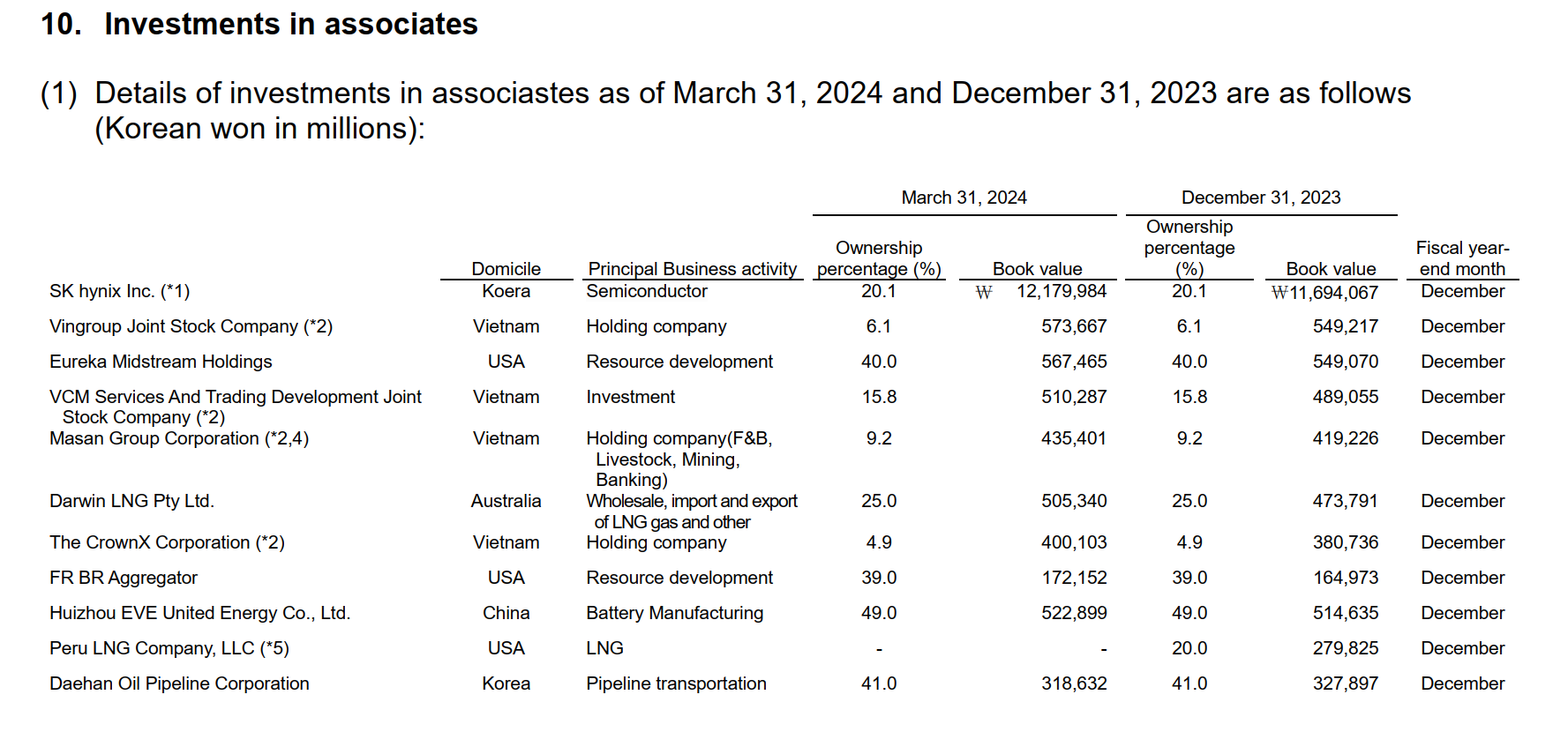
Task: Select the book value '549,070'
Action: point(1346,362)
